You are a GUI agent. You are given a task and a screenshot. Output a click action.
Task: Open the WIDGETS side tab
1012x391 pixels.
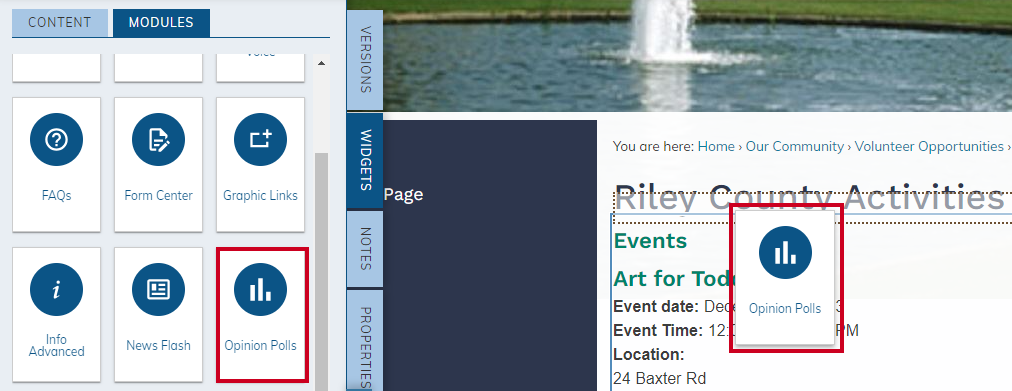[x=365, y=161]
